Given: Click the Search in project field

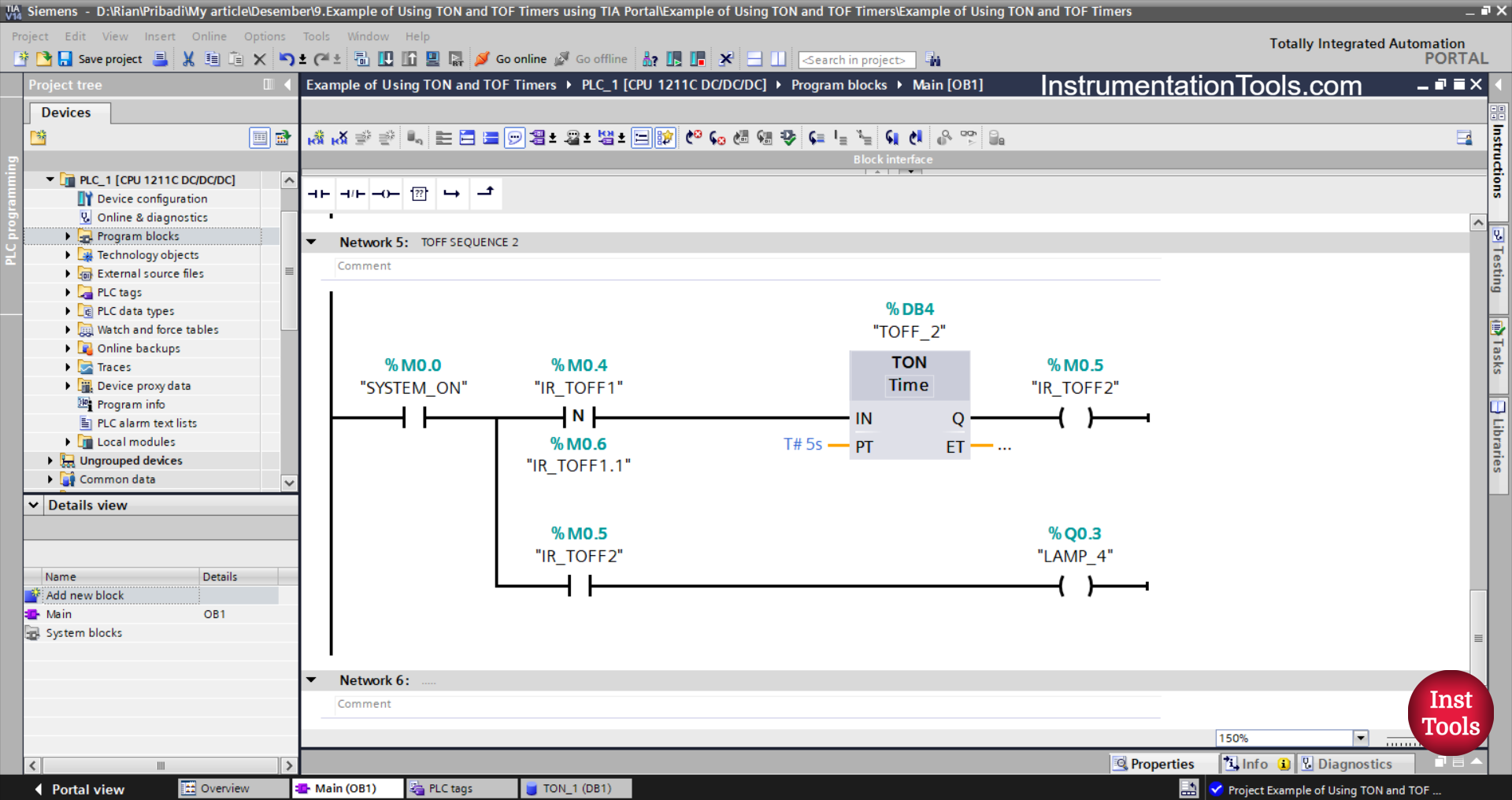Looking at the screenshot, I should click(856, 60).
